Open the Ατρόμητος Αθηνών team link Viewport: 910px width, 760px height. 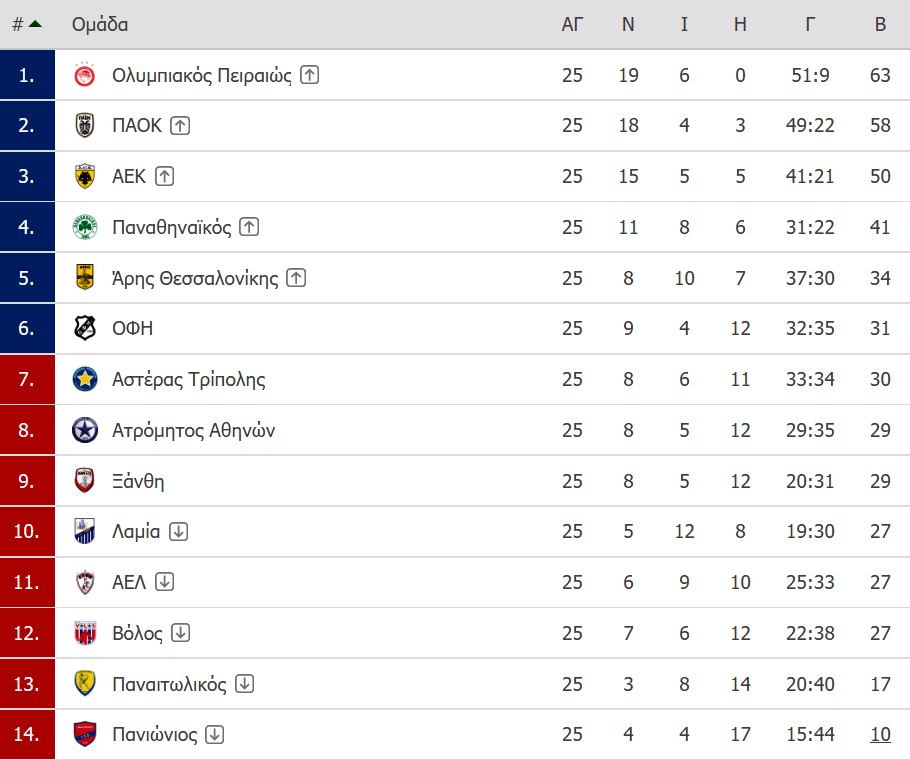tap(193, 430)
